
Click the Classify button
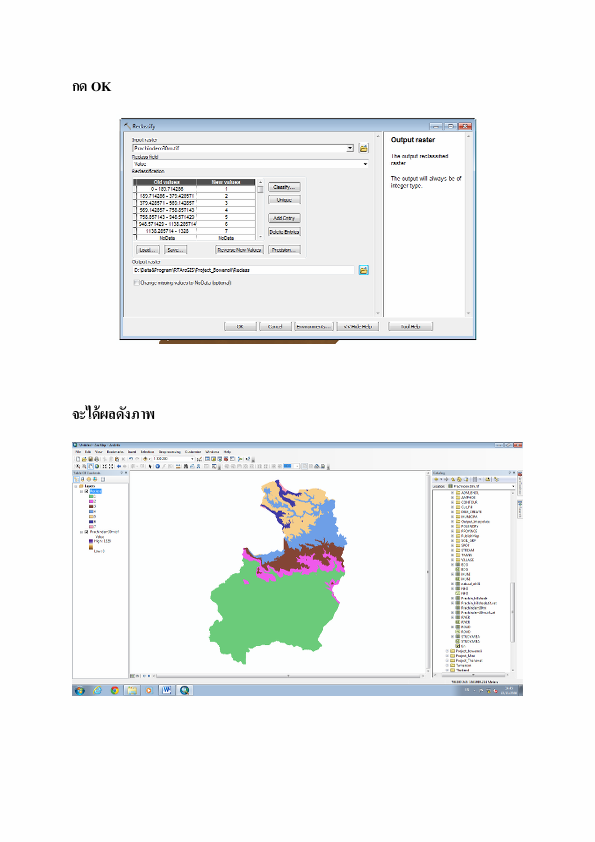click(x=284, y=187)
